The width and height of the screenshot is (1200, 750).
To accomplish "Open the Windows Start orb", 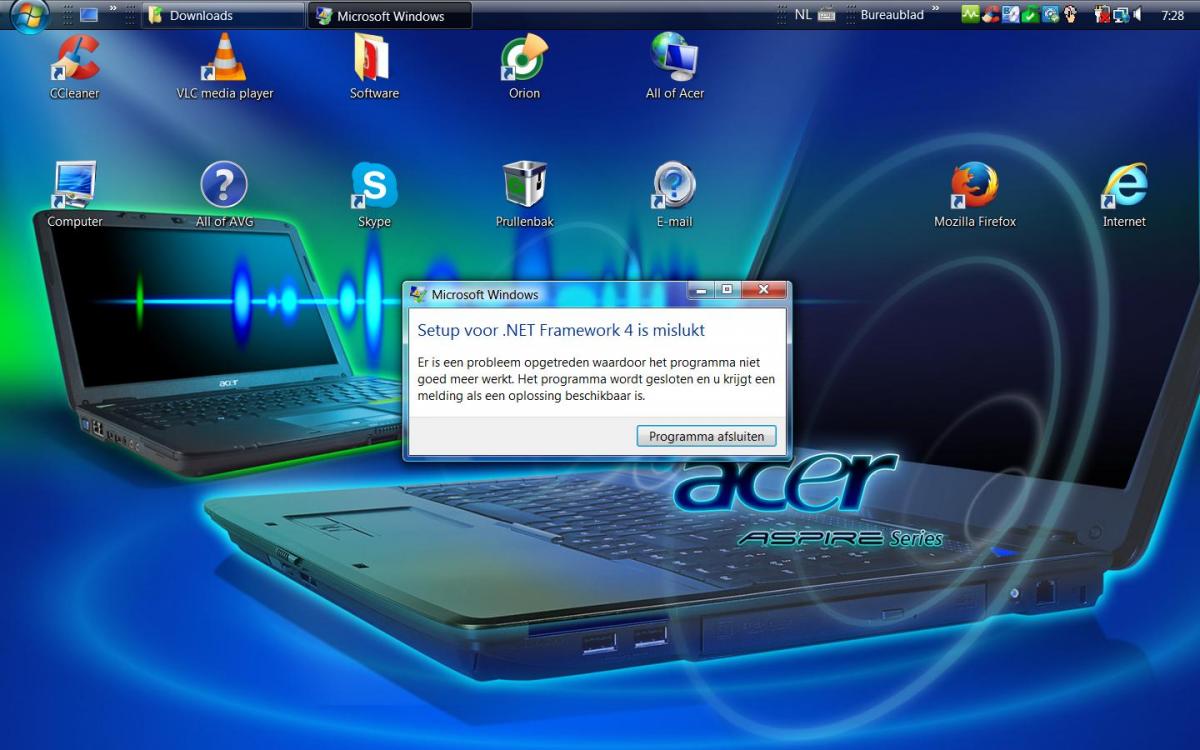I will [29, 15].
